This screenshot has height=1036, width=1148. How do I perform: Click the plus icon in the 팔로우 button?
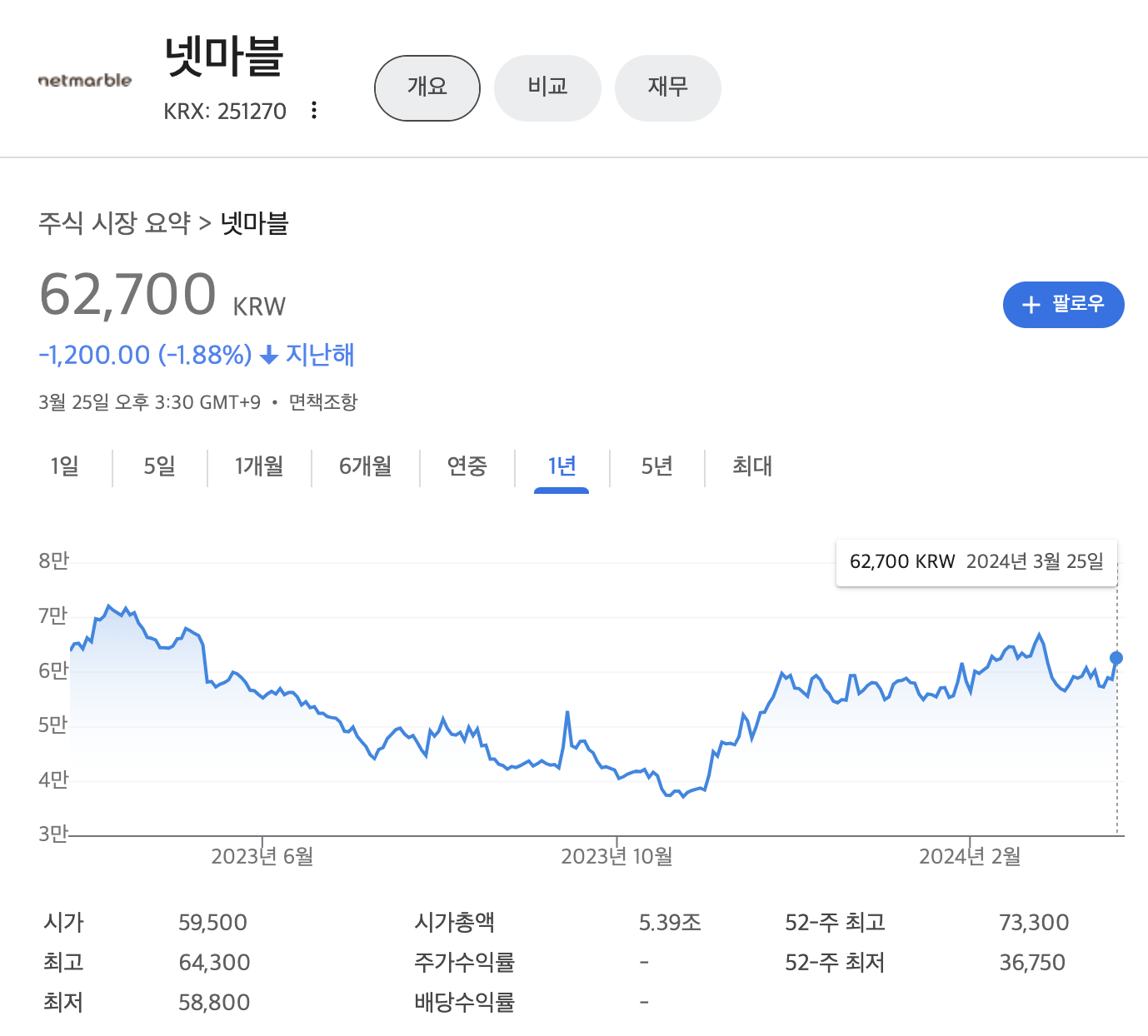(1031, 305)
